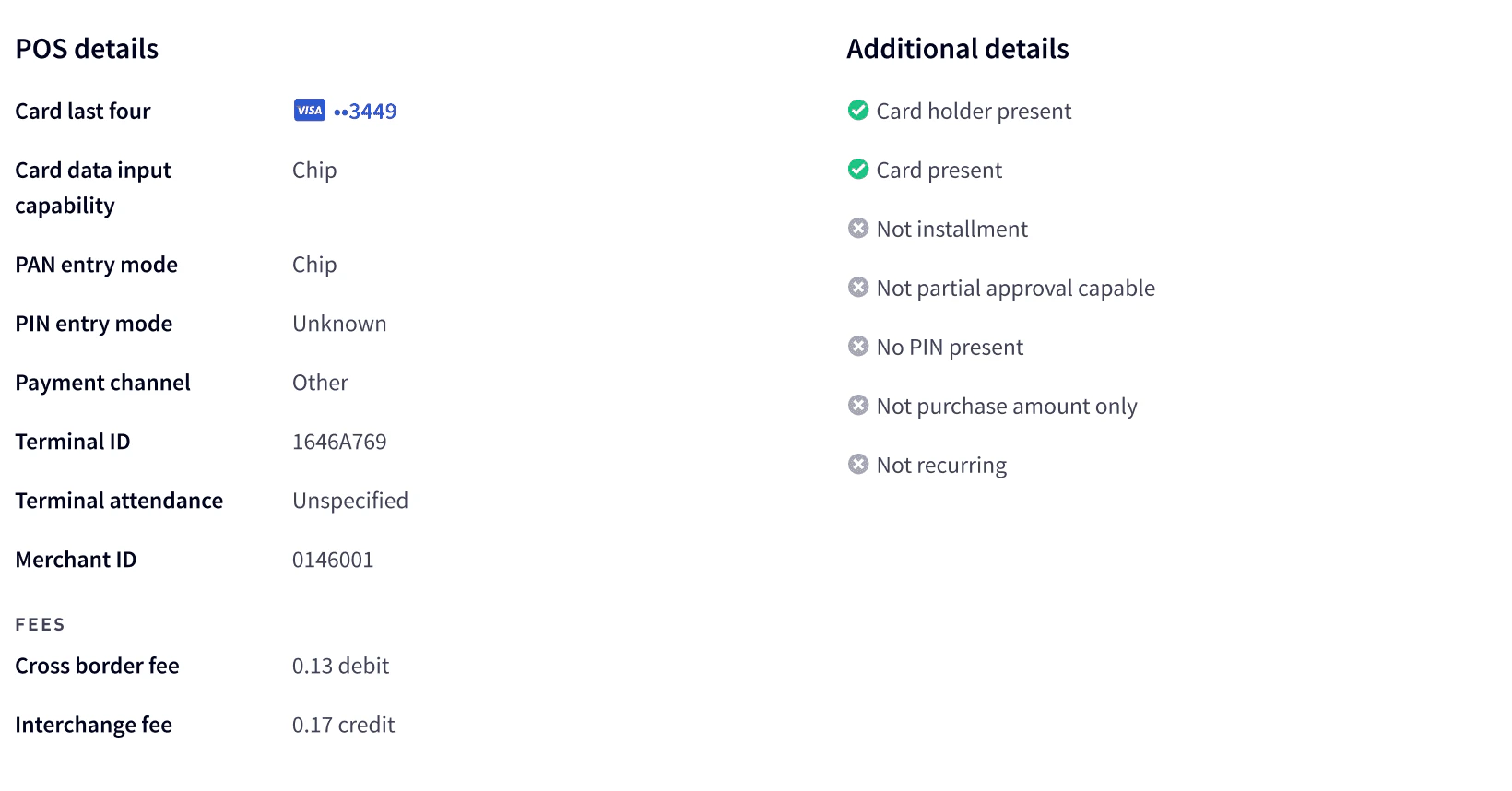Click the Terminal ID value 1646A769
1512x791 pixels.
(x=340, y=441)
